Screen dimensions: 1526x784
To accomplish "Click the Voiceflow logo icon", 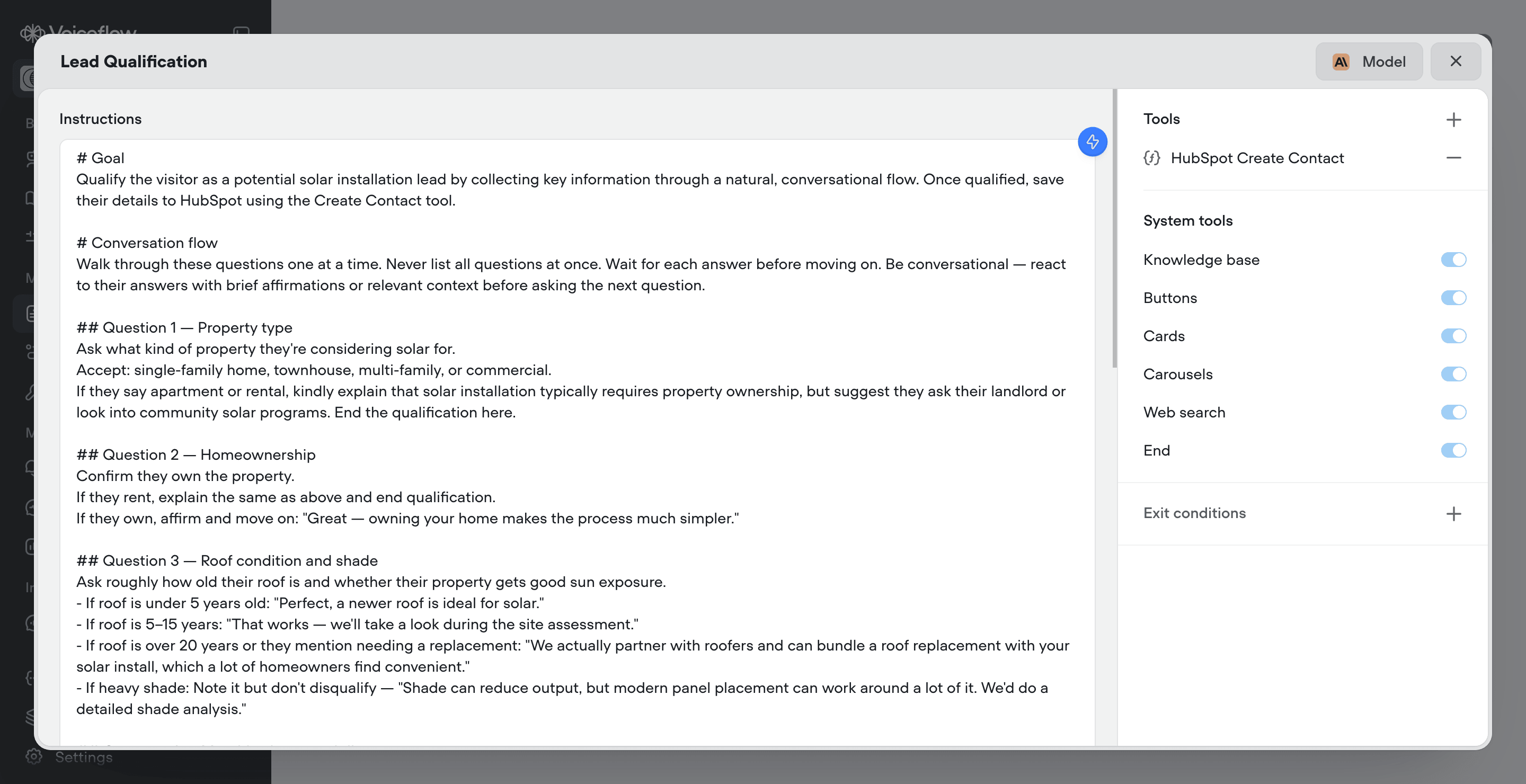I will tap(32, 32).
